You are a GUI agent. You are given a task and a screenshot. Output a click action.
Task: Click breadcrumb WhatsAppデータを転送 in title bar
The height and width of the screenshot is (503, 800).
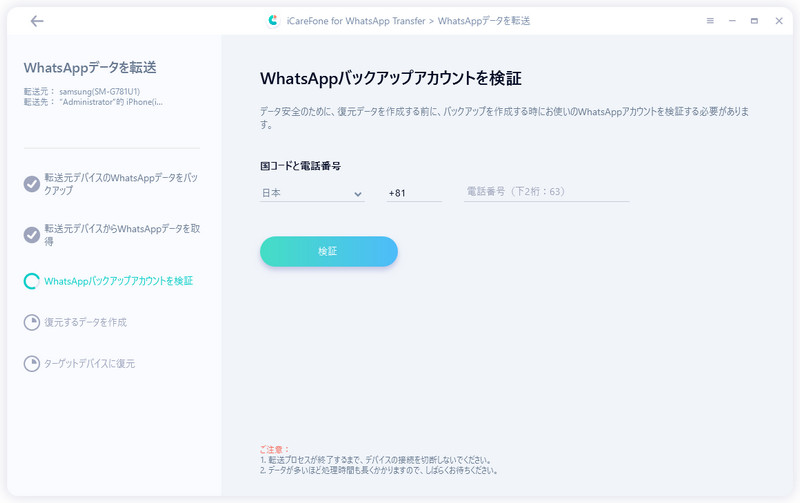click(484, 21)
